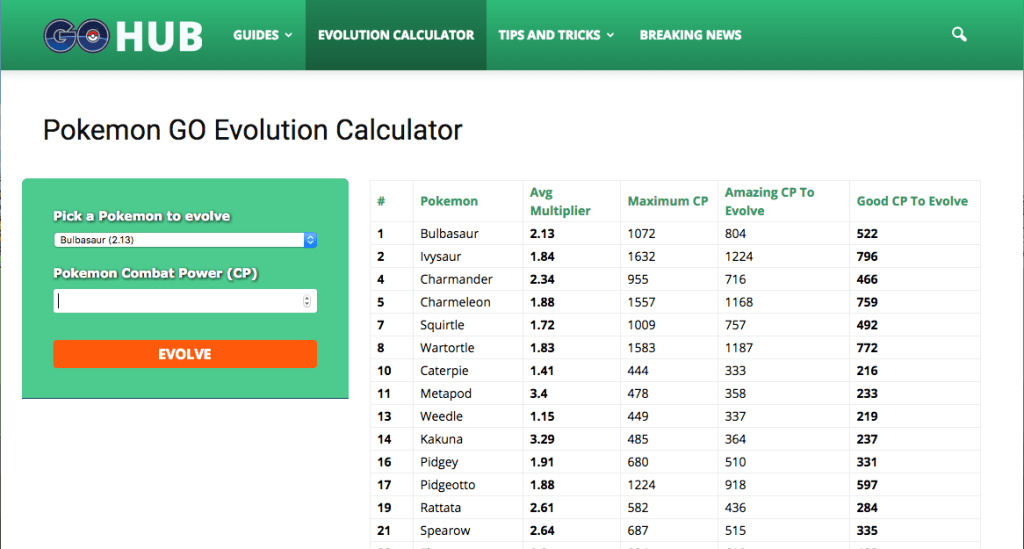Select Spearow in the table
The width and height of the screenshot is (1024, 549).
[445, 531]
